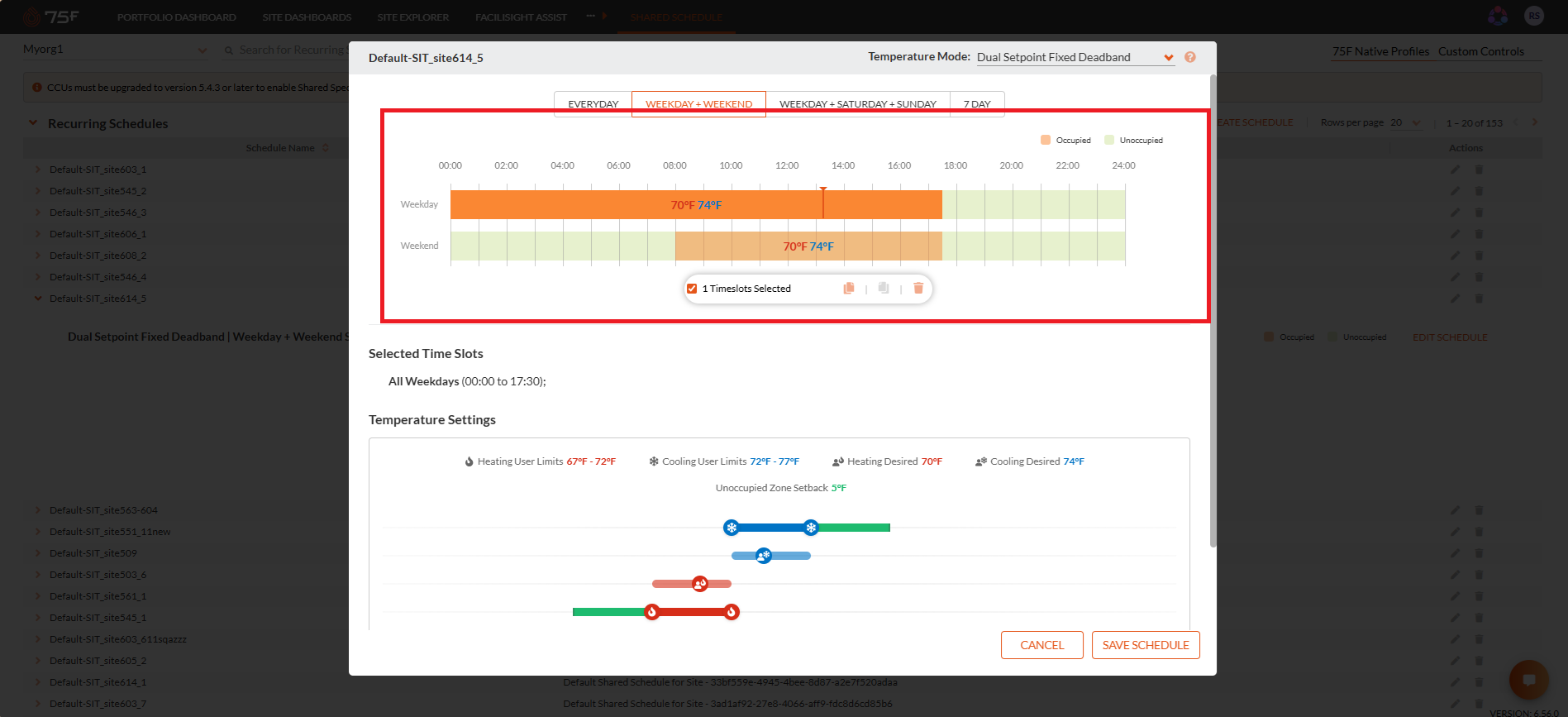Viewport: 1568px width, 717px height.
Task: Click the modal's vertical scrollbar
Action: pyautogui.click(x=1213, y=311)
